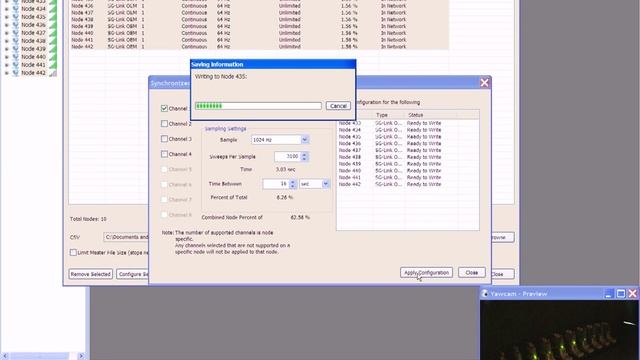Viewport: 640px width, 360px height.
Task: Click the grayed Channel 6 checkbox
Action: [x=164, y=184]
